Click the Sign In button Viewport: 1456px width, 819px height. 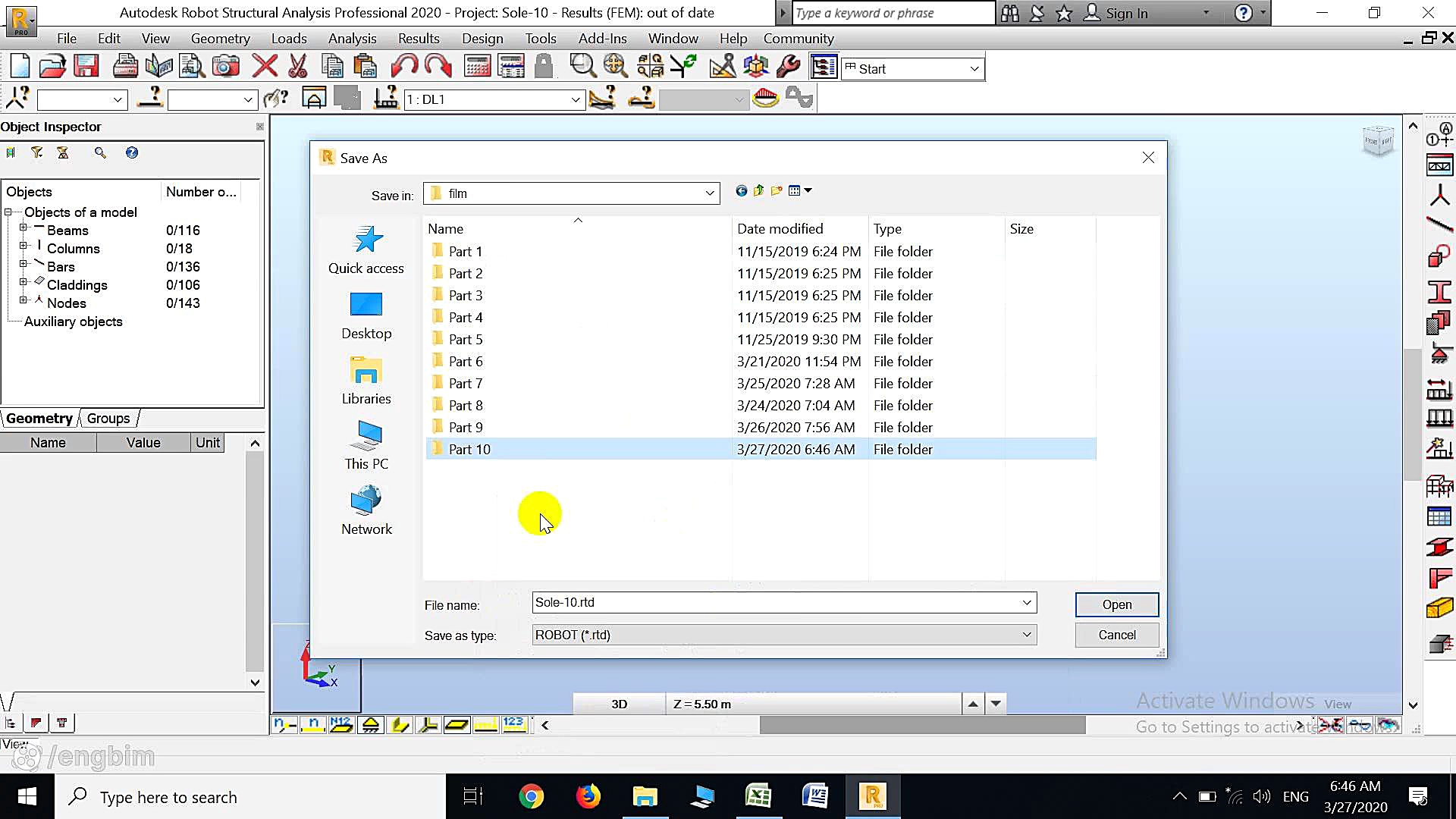pos(1116,13)
